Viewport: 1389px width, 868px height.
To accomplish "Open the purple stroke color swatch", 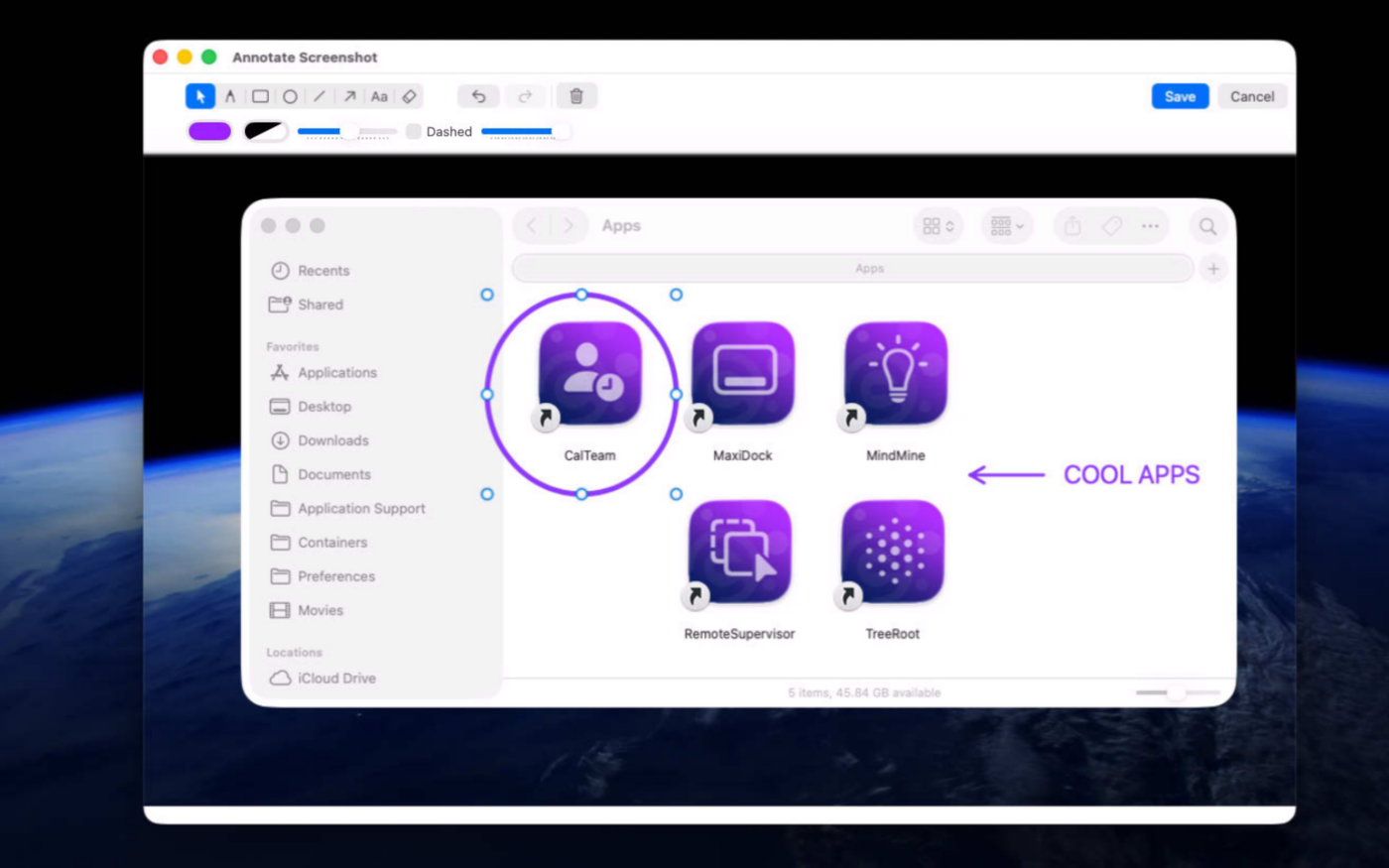I will pyautogui.click(x=209, y=131).
